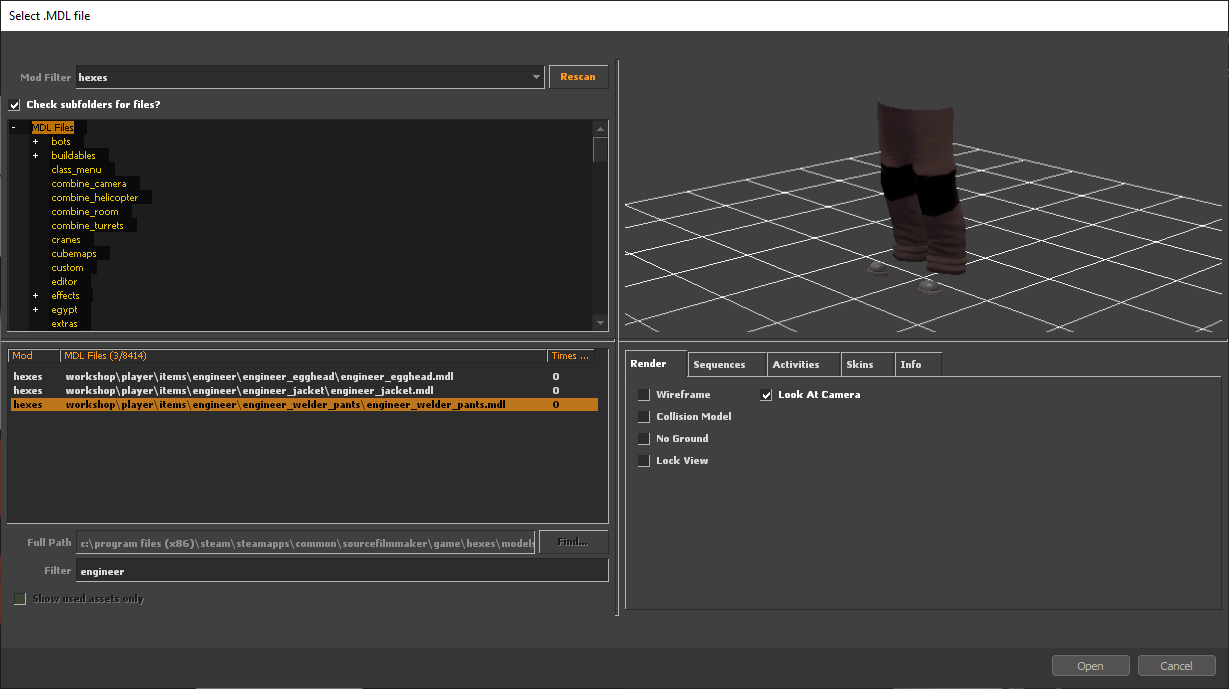Enable the Collision Model checkbox
Image resolution: width=1229 pixels, height=689 pixels.
tap(644, 417)
